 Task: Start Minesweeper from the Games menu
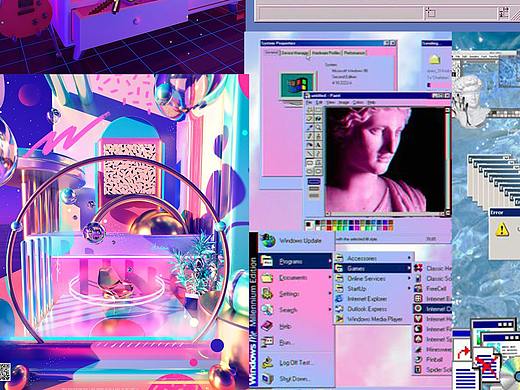tap(433, 349)
